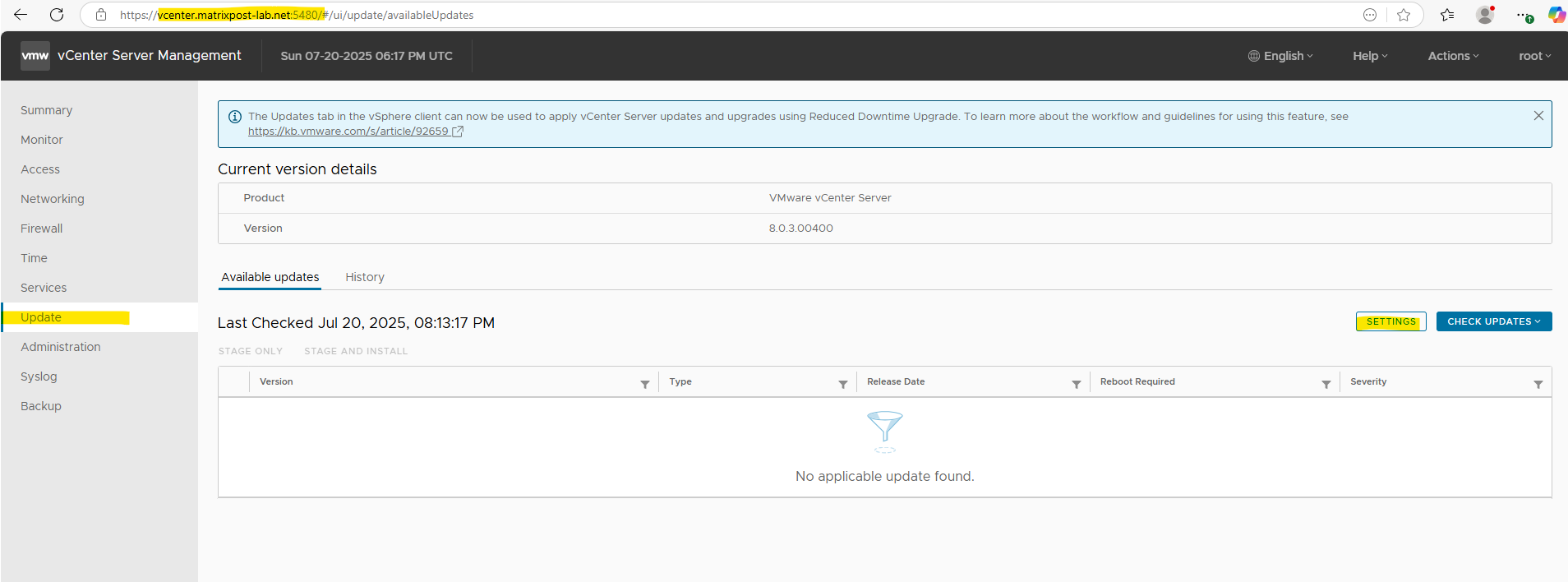
Task: Click the lock icon in address bar
Action: tap(101, 15)
